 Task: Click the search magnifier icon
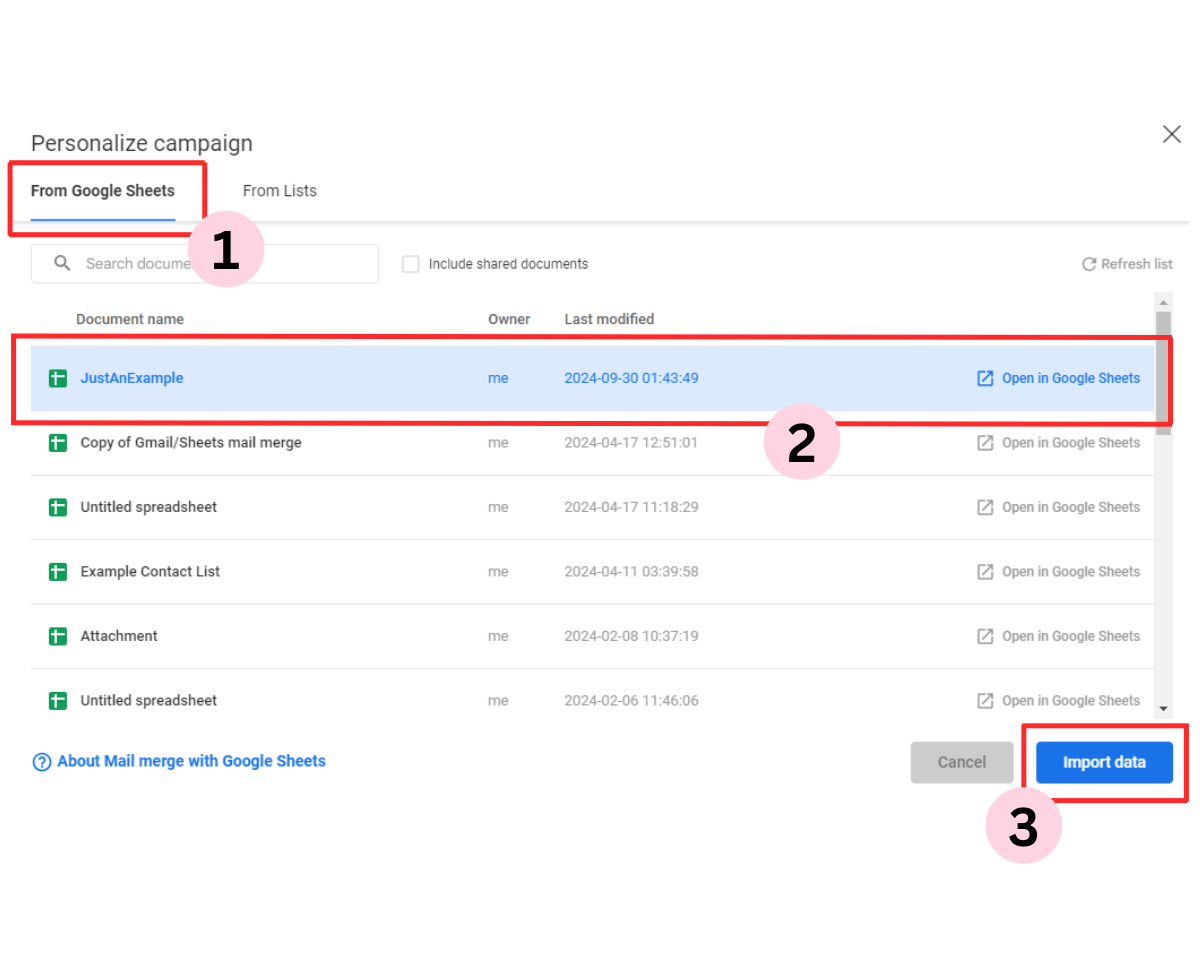[62, 263]
